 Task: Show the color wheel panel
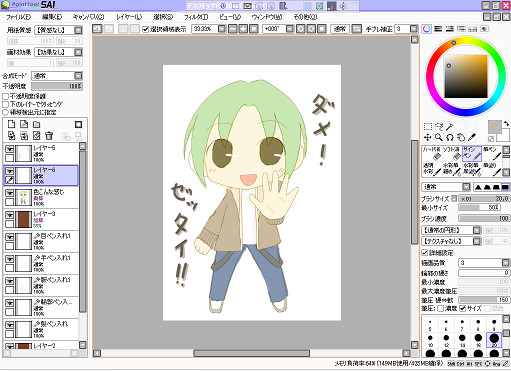(427, 29)
